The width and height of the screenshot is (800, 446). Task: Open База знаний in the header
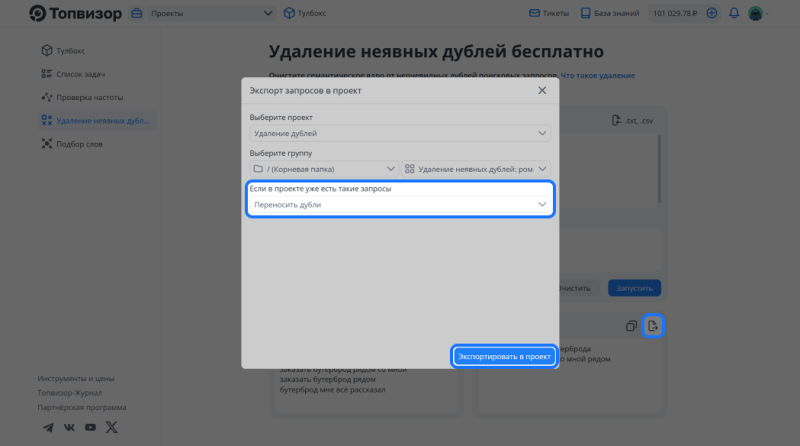pyautogui.click(x=610, y=13)
